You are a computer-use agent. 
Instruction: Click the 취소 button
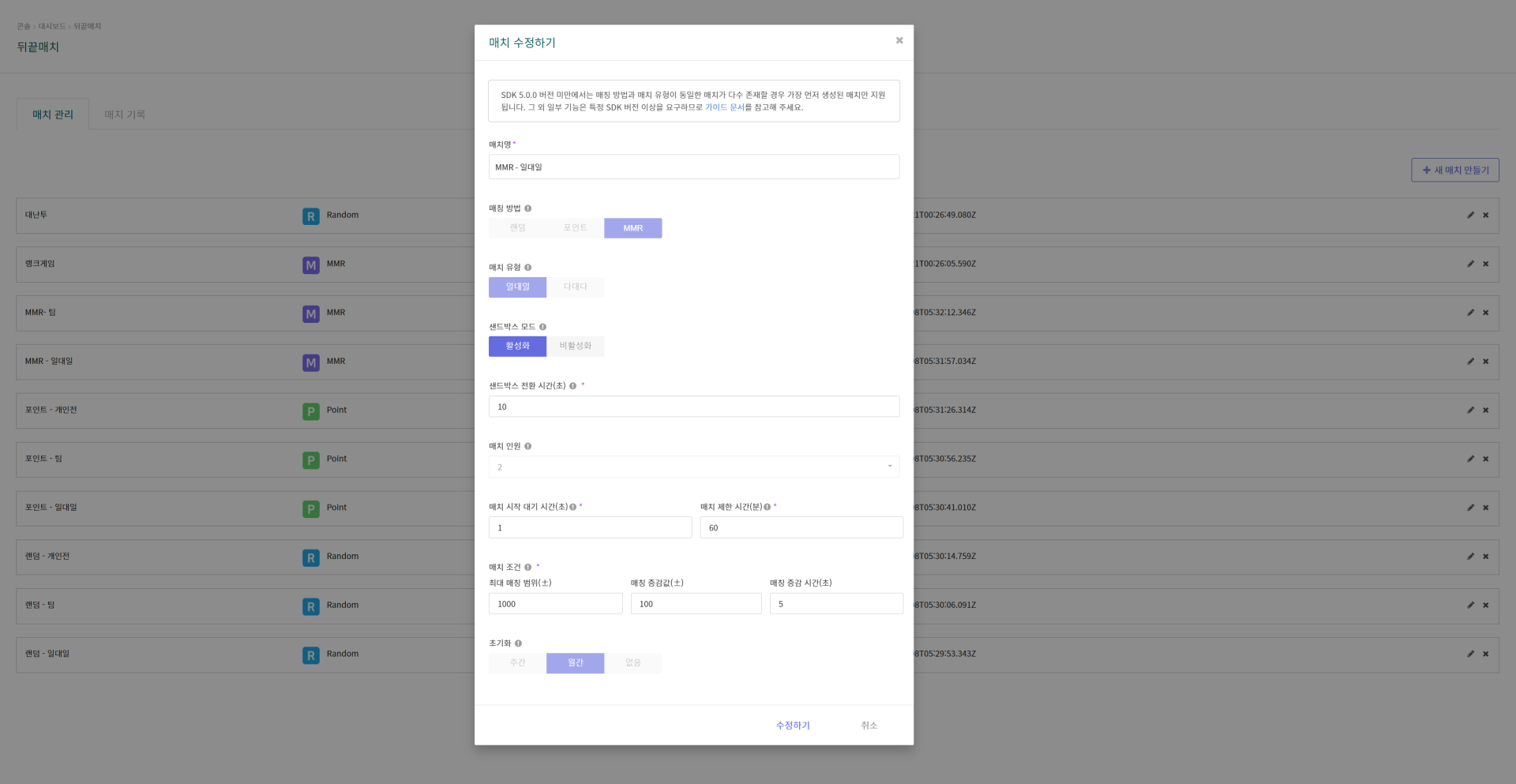[x=869, y=726]
